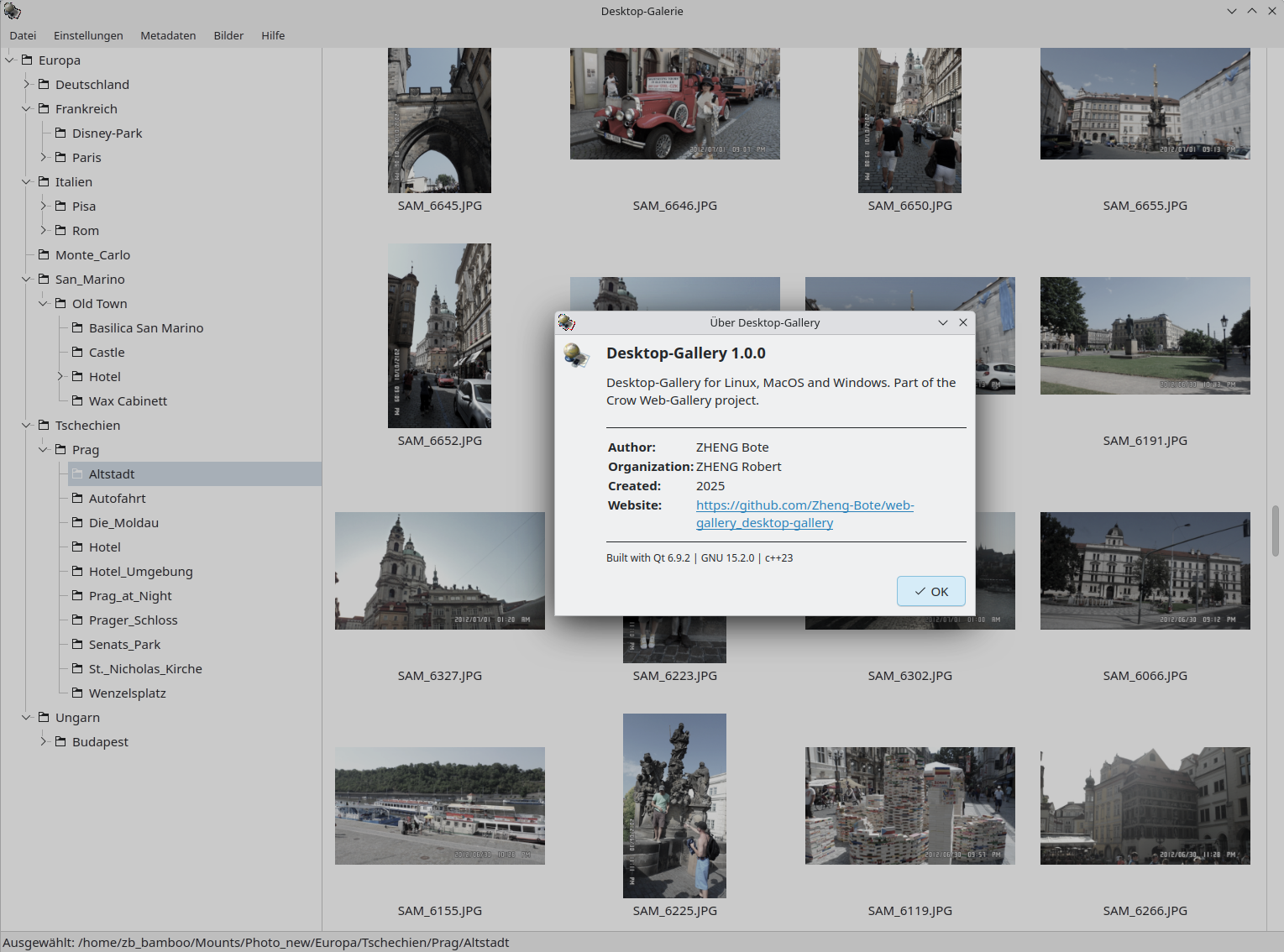
Task: Open the Metadaten menu
Action: (168, 35)
